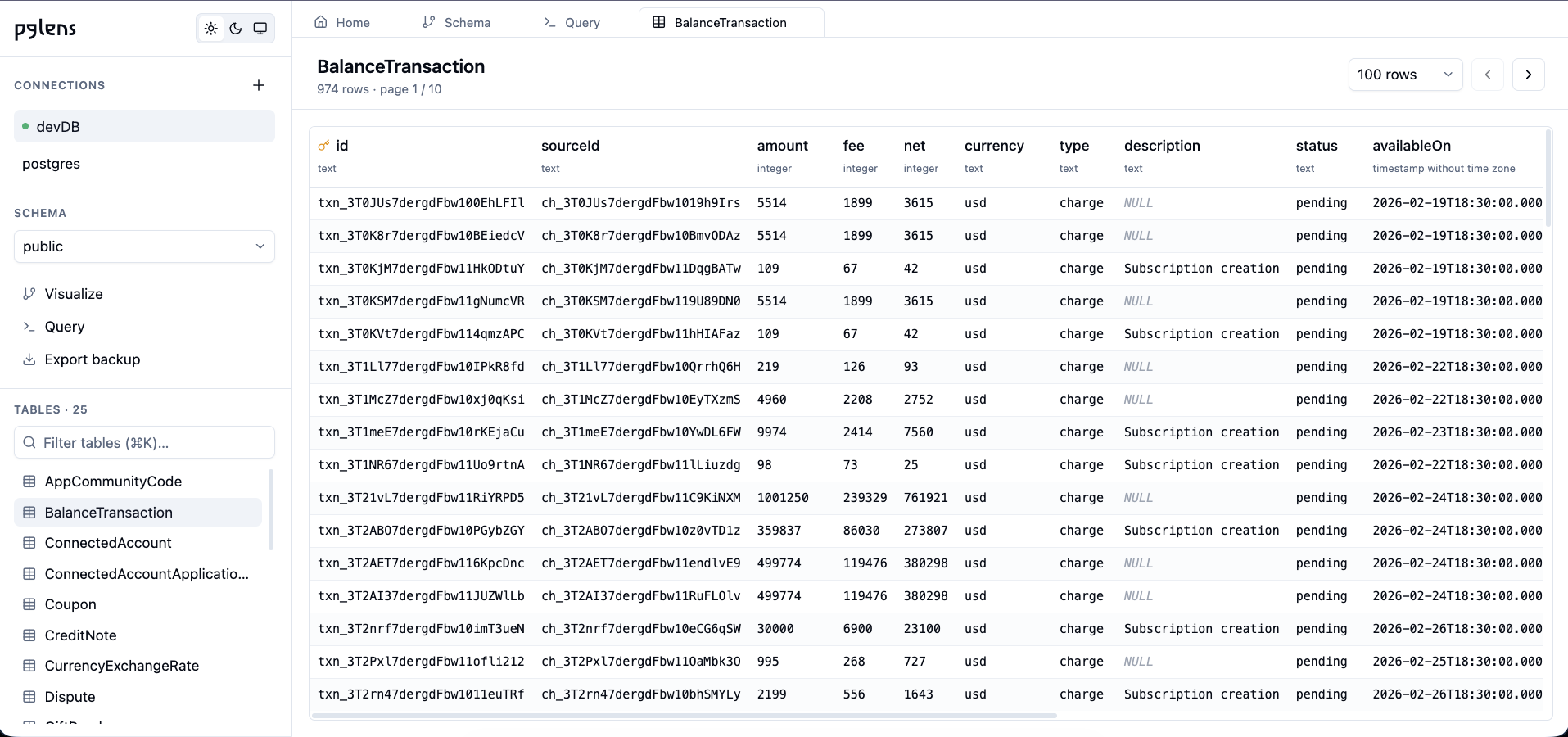
Task: Switch to the Home tab
Action: point(342,23)
